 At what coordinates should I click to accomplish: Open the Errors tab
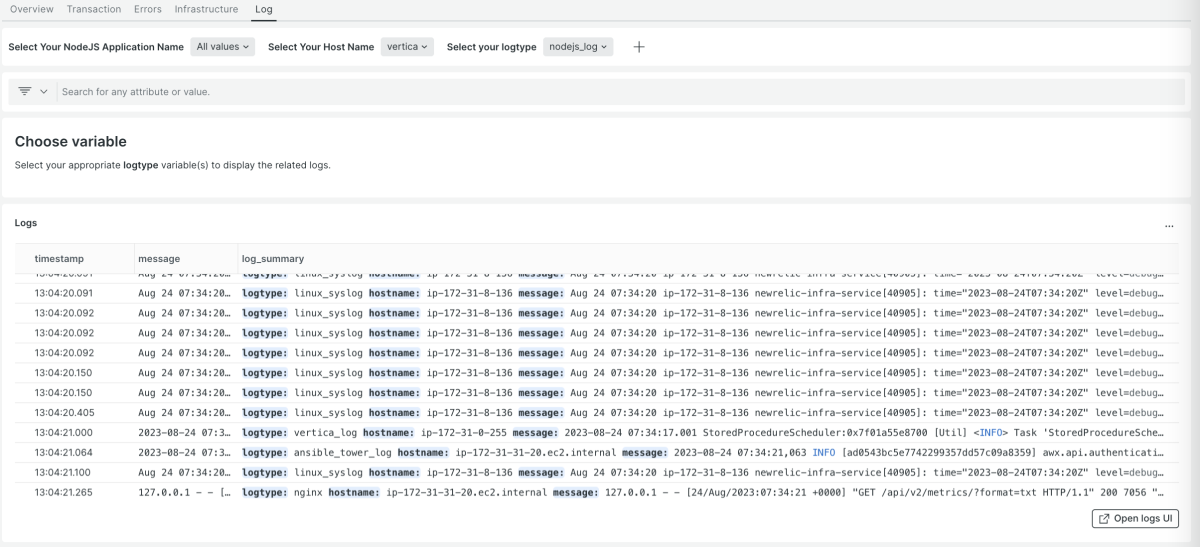149,9
